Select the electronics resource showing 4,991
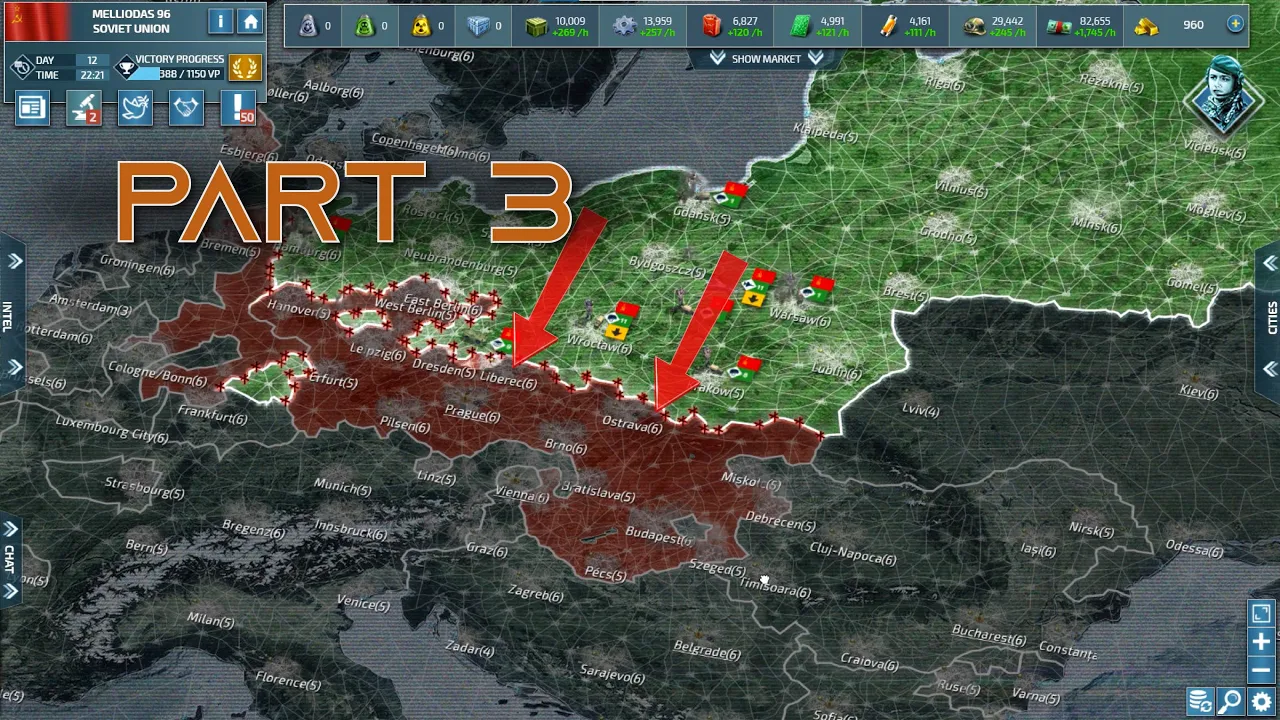The width and height of the screenshot is (1280, 720). pos(820,26)
